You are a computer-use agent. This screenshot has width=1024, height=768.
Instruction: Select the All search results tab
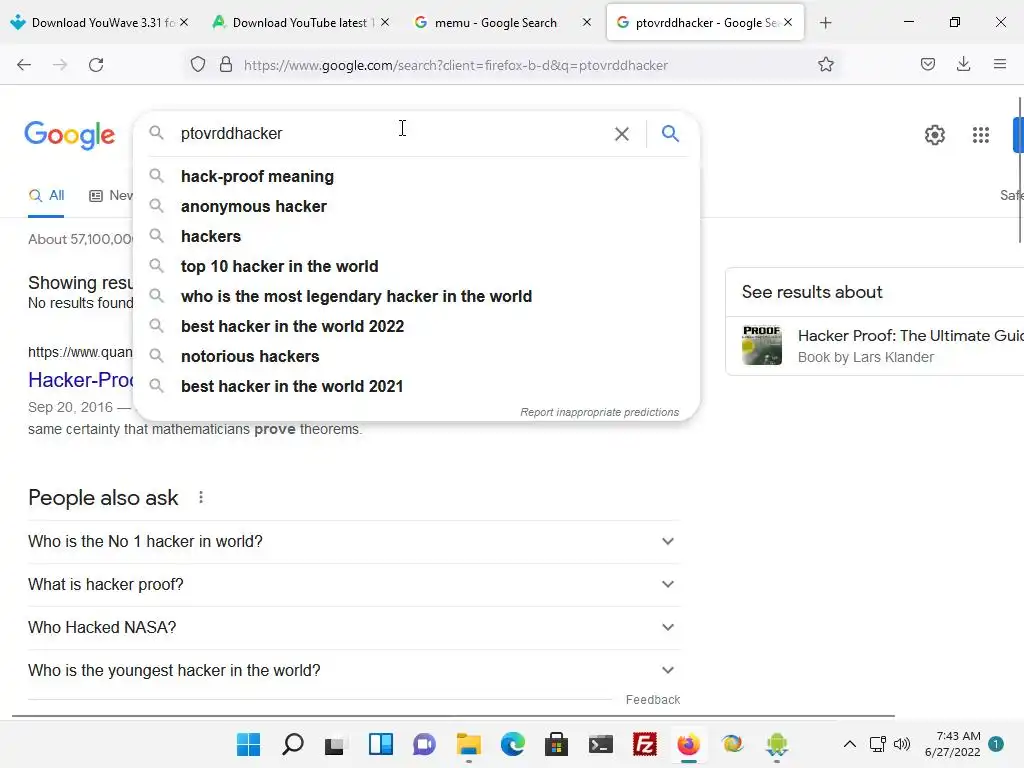click(46, 195)
